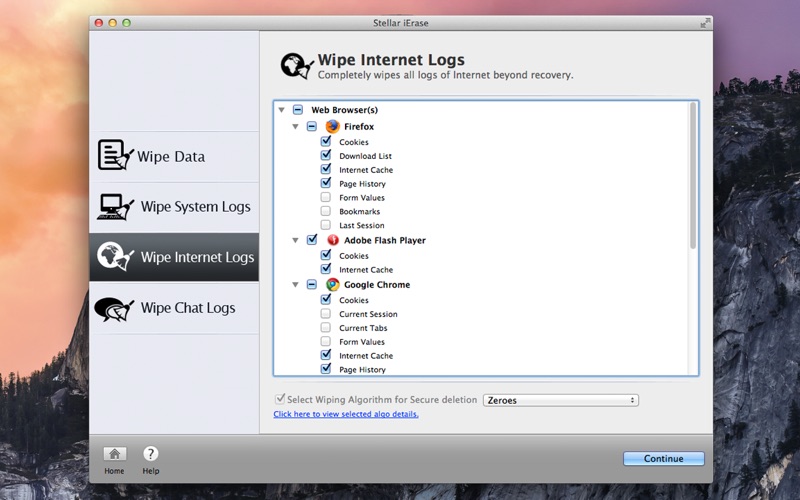Click the 'Last Session' text under Firefox
This screenshot has height=500, width=800.
coord(362,225)
